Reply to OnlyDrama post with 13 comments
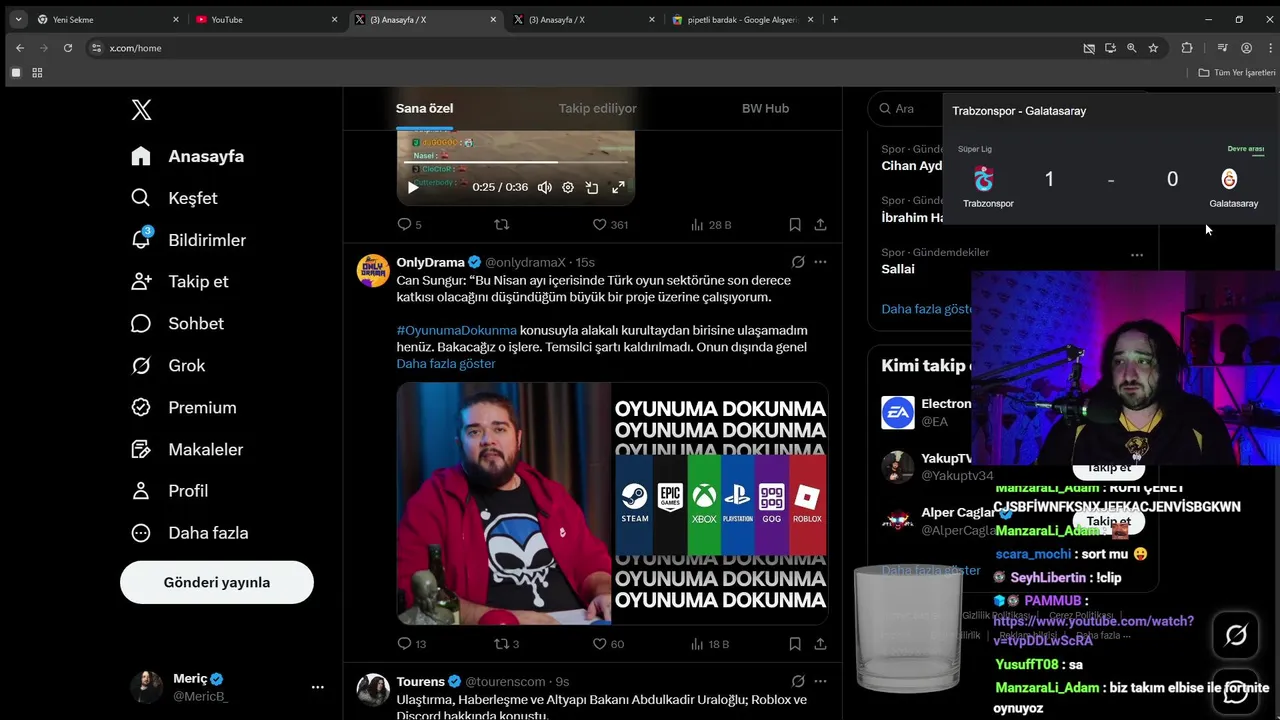The width and height of the screenshot is (1280, 720). (411, 644)
